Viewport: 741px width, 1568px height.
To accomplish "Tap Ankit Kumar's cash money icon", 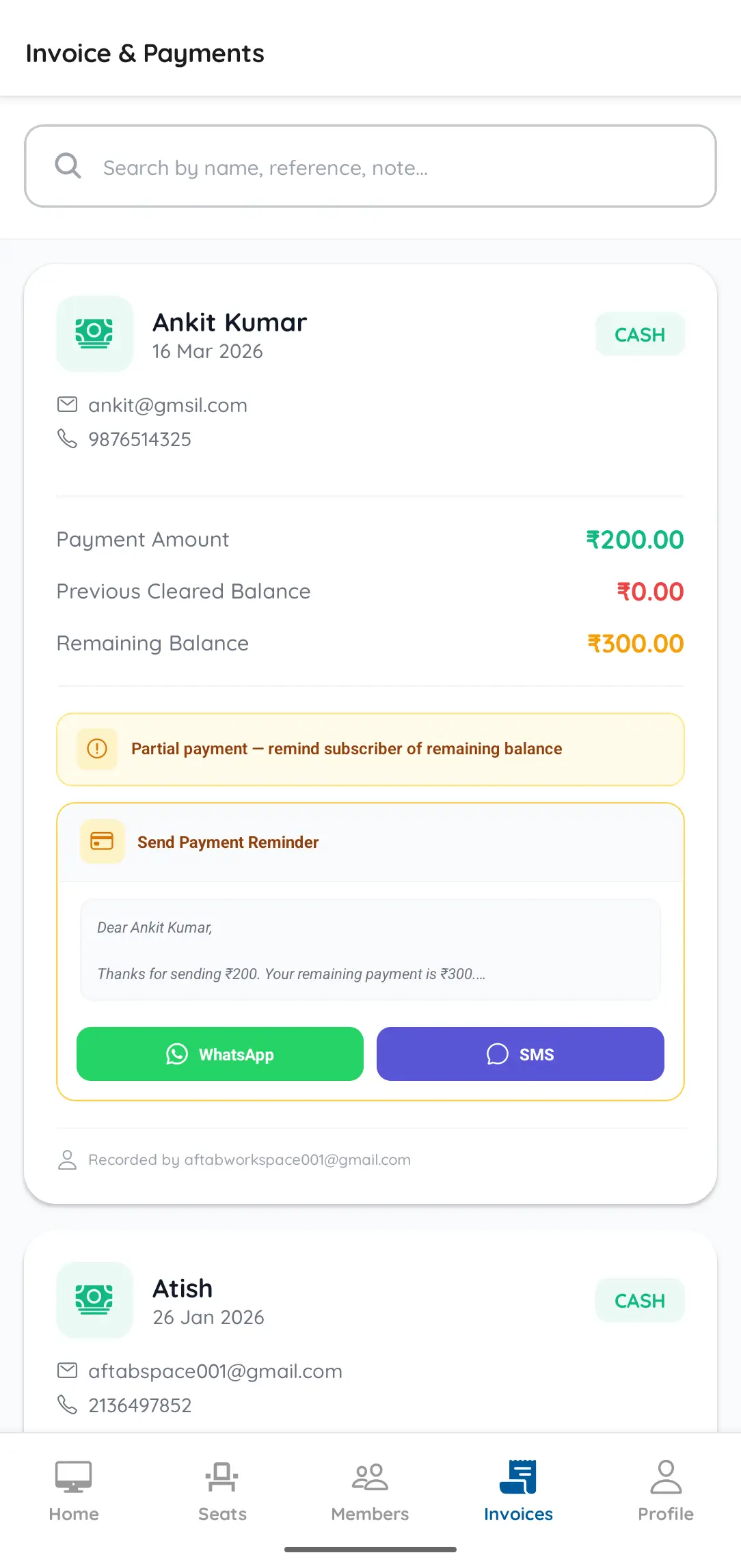I will tap(94, 333).
